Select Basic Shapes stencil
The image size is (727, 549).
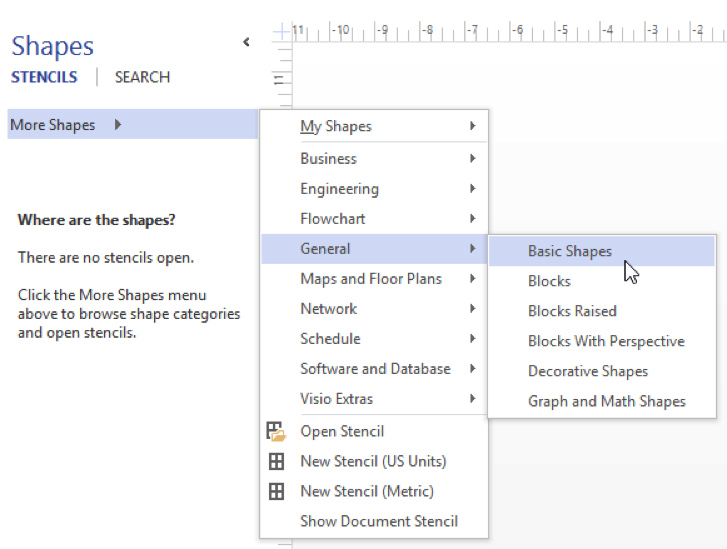pyautogui.click(x=570, y=251)
